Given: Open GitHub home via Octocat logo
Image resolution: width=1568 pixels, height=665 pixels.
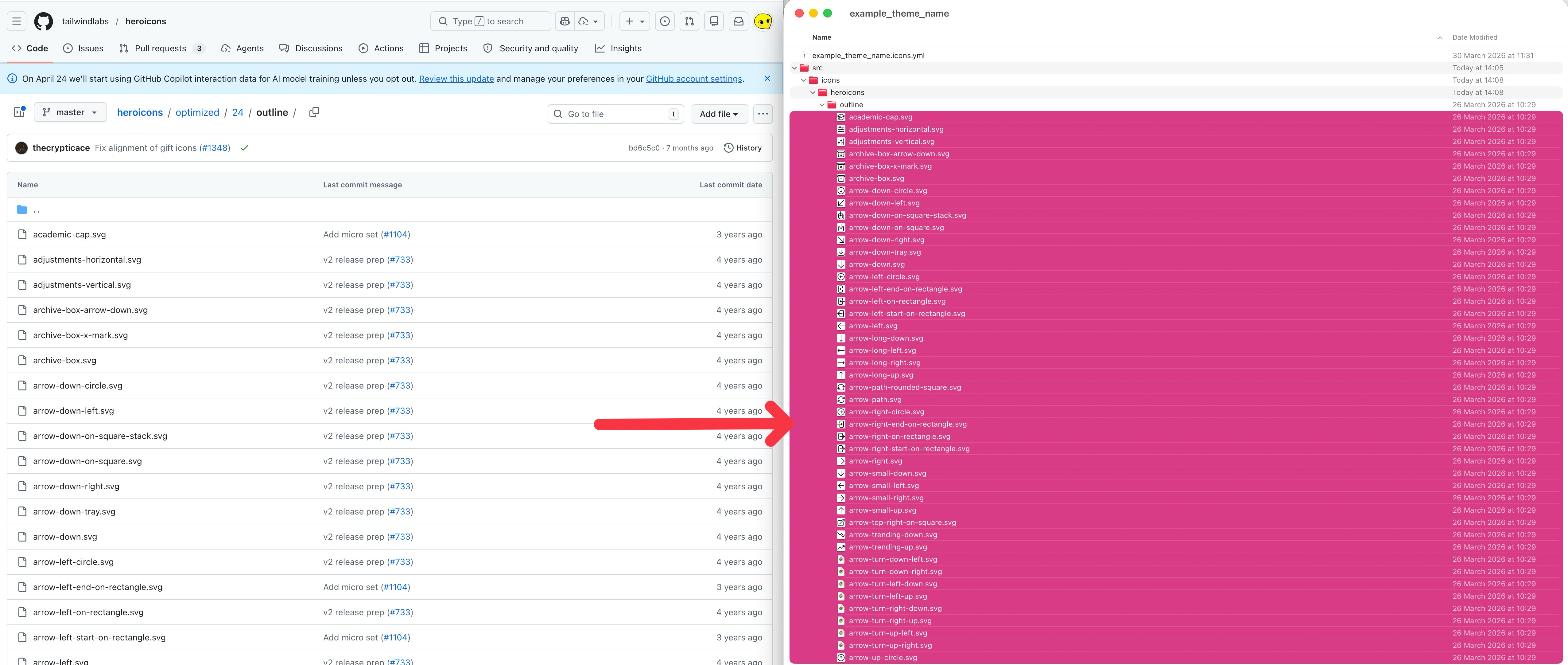Looking at the screenshot, I should pos(43,21).
